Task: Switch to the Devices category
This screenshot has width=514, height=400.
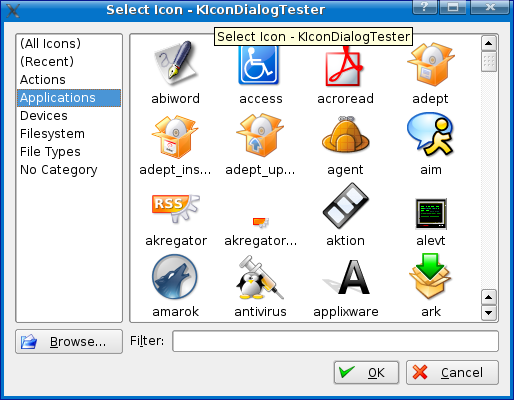Action: tap(69, 115)
